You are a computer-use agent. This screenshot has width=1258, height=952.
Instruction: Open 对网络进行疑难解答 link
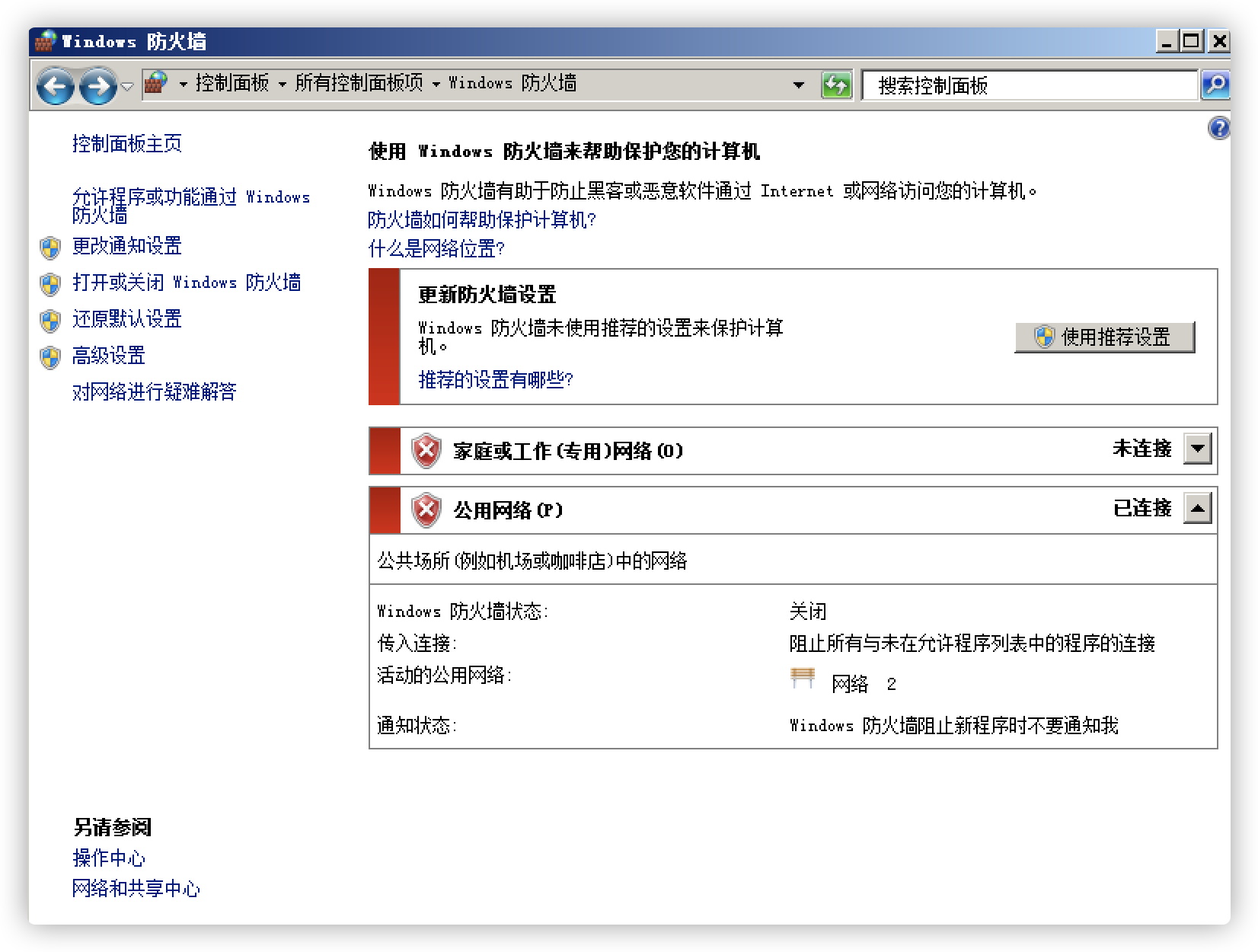click(x=155, y=392)
